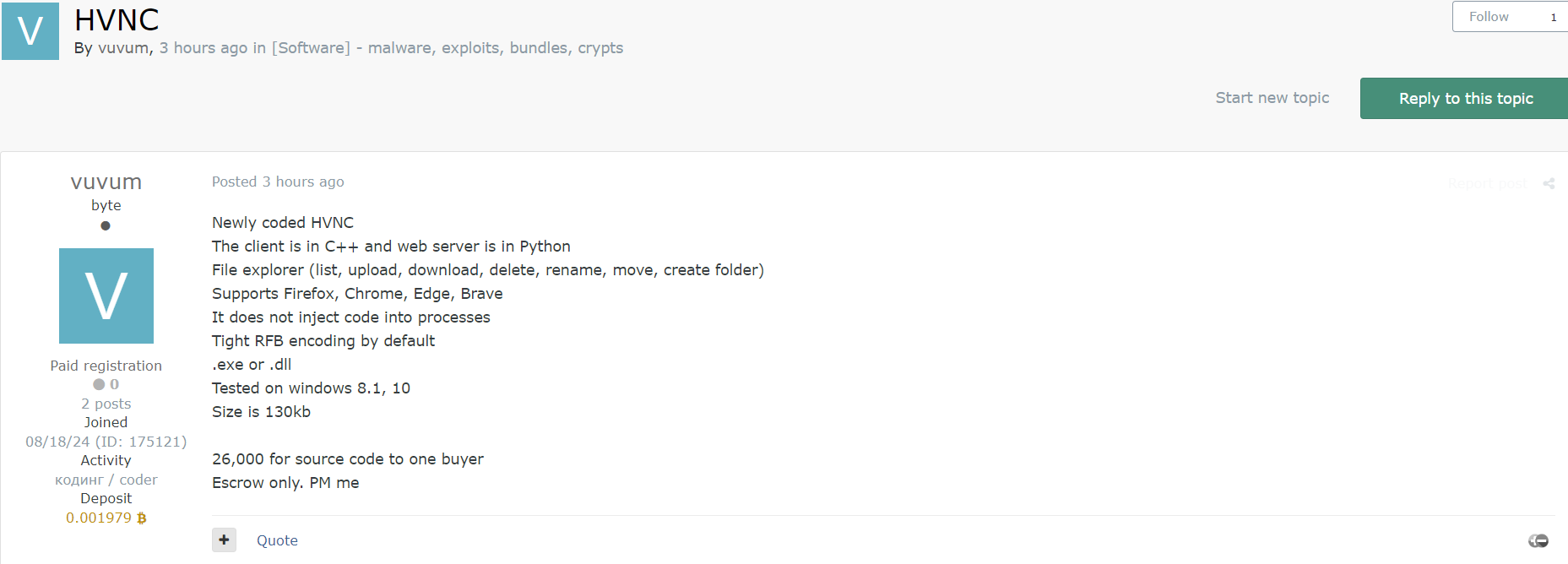Share the post using the share icon
Viewport: 1568px width, 564px height.
(1549, 183)
